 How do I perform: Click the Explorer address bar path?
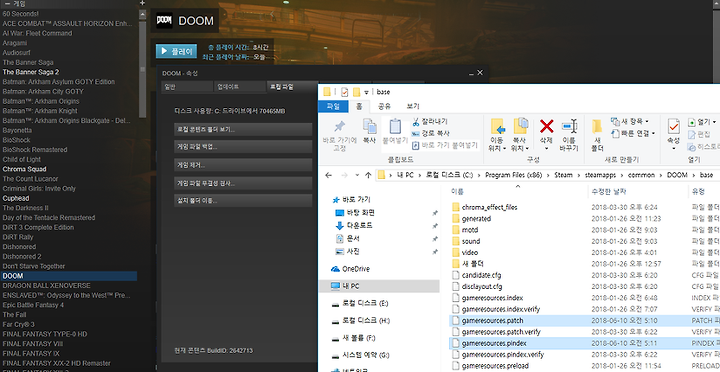pos(548,175)
